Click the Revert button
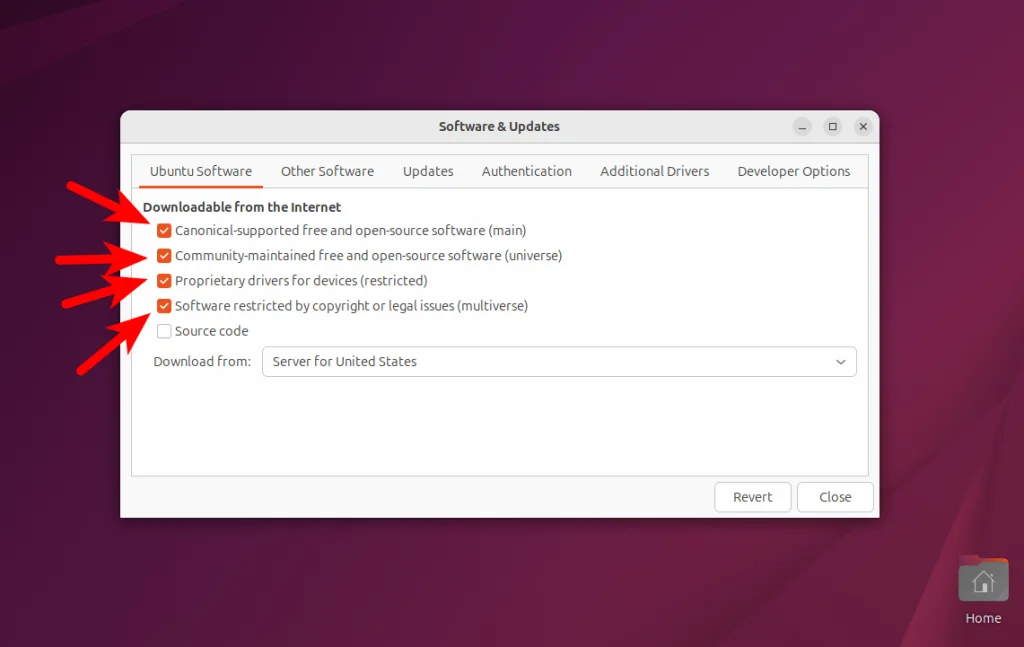 click(x=752, y=496)
